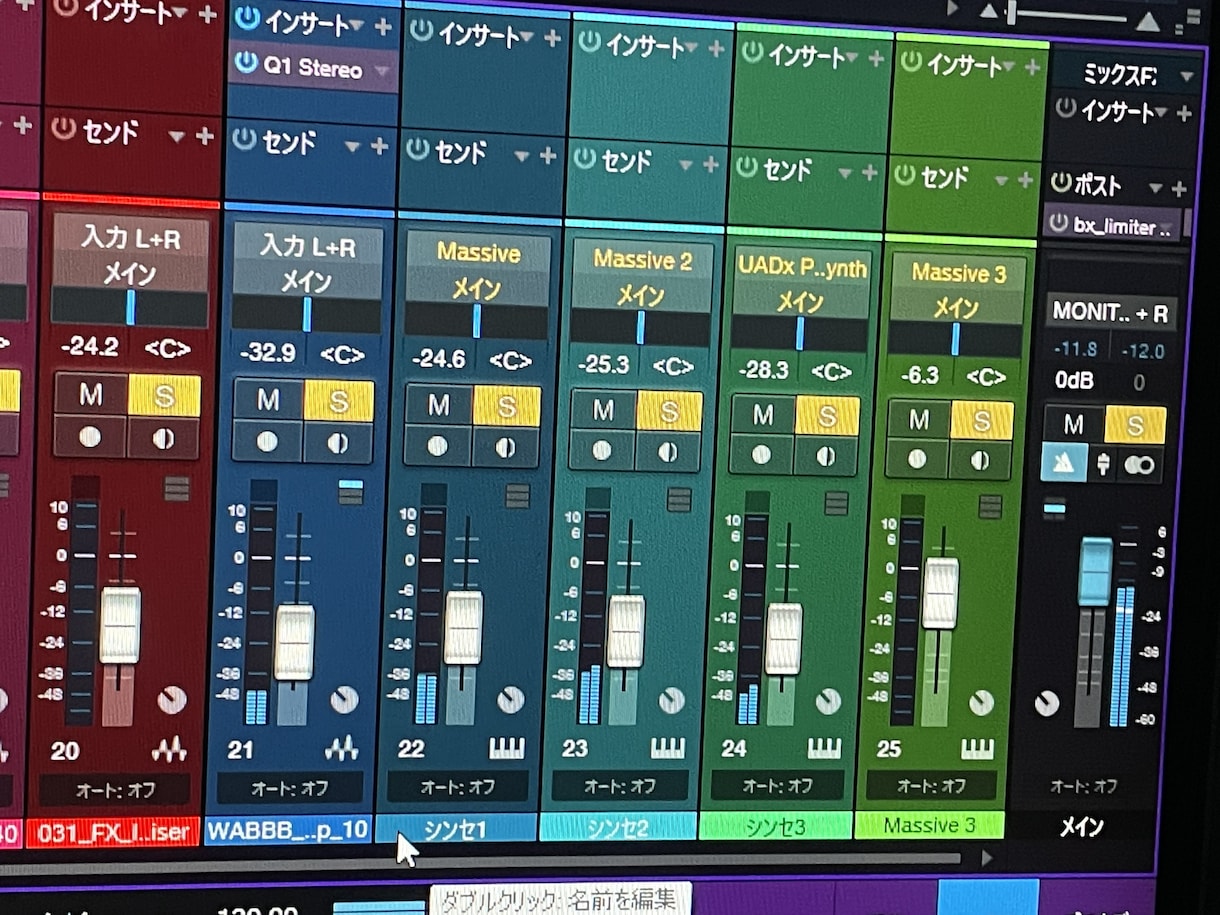Open the three-line channel options icon on channel 22
This screenshot has width=1220, height=915.
click(x=517, y=496)
